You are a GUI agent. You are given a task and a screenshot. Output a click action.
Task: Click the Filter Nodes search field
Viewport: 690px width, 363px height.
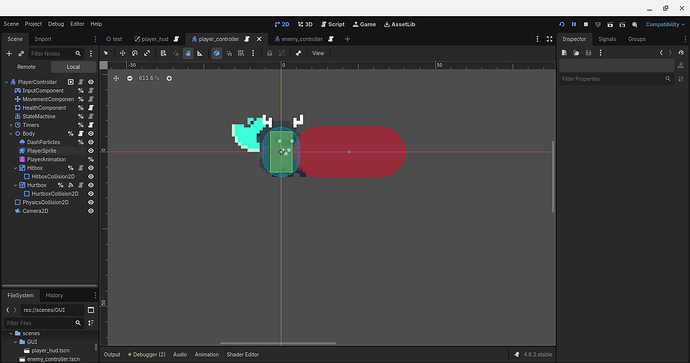click(x=56, y=54)
